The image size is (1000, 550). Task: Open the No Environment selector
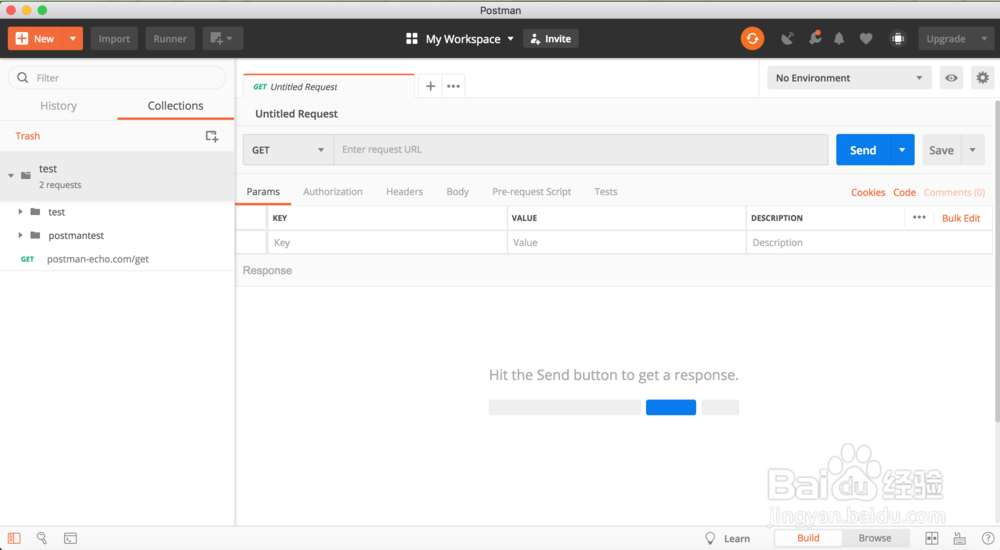tap(849, 78)
